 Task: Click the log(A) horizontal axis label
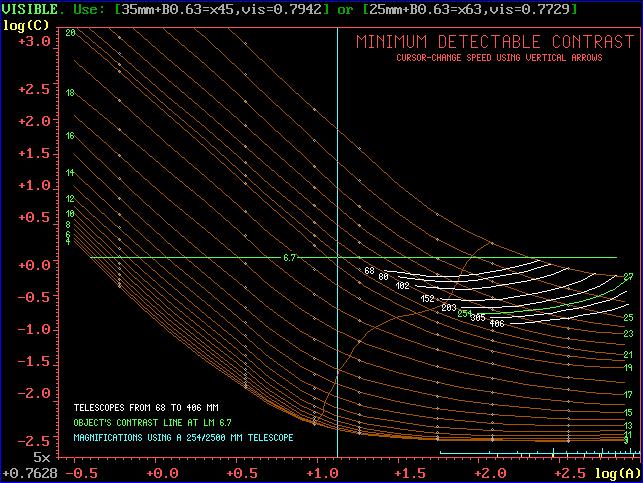click(619, 471)
